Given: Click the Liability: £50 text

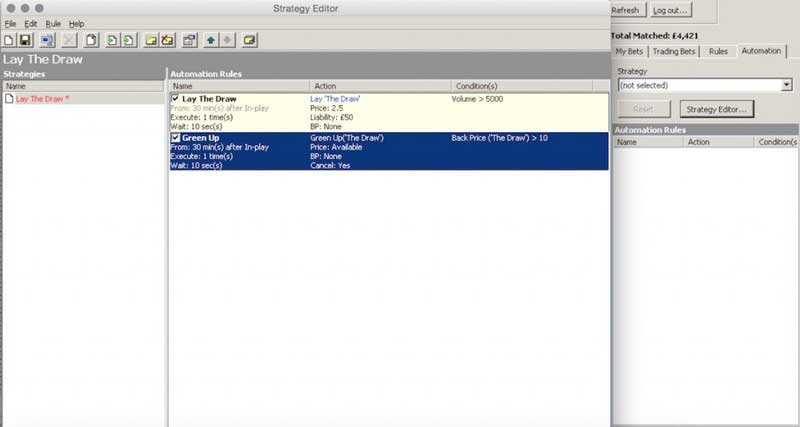Looking at the screenshot, I should [332, 117].
